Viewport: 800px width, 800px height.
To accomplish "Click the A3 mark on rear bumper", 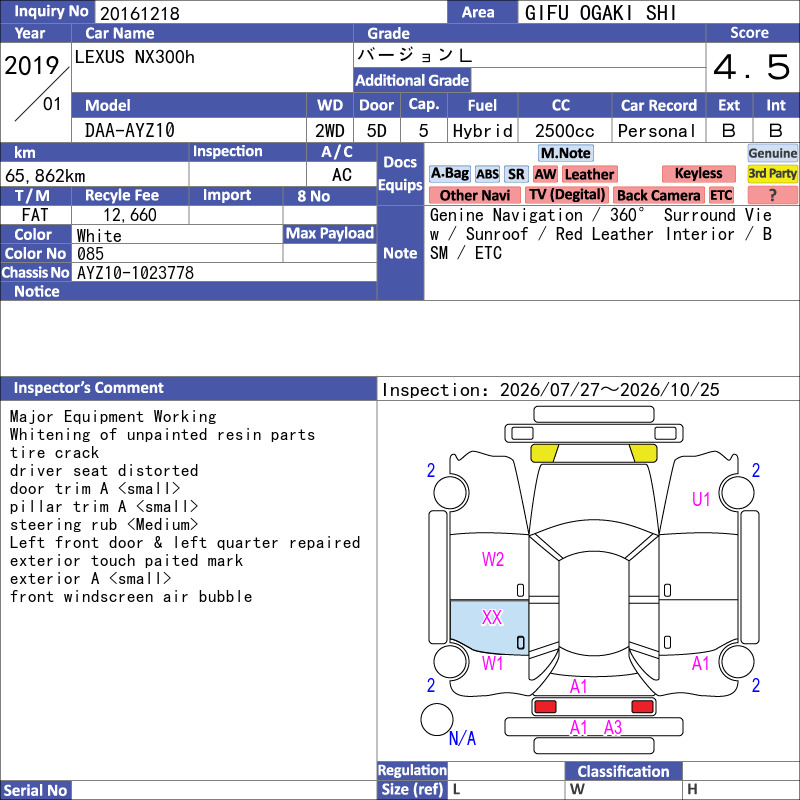I will point(613,728).
